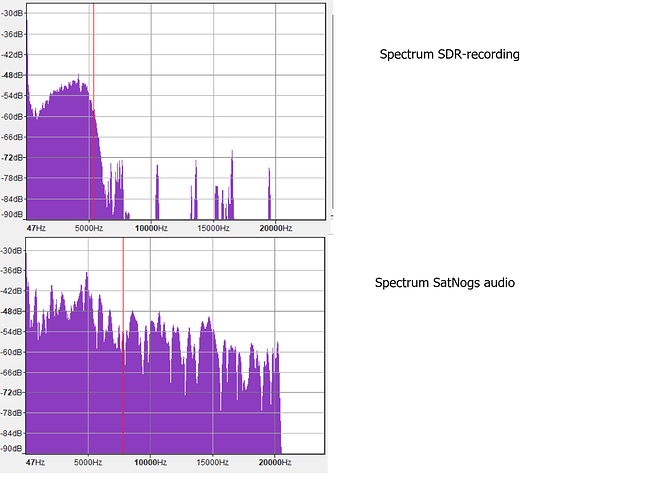Click the 10000Hz label under the top spectrum

pyautogui.click(x=151, y=228)
